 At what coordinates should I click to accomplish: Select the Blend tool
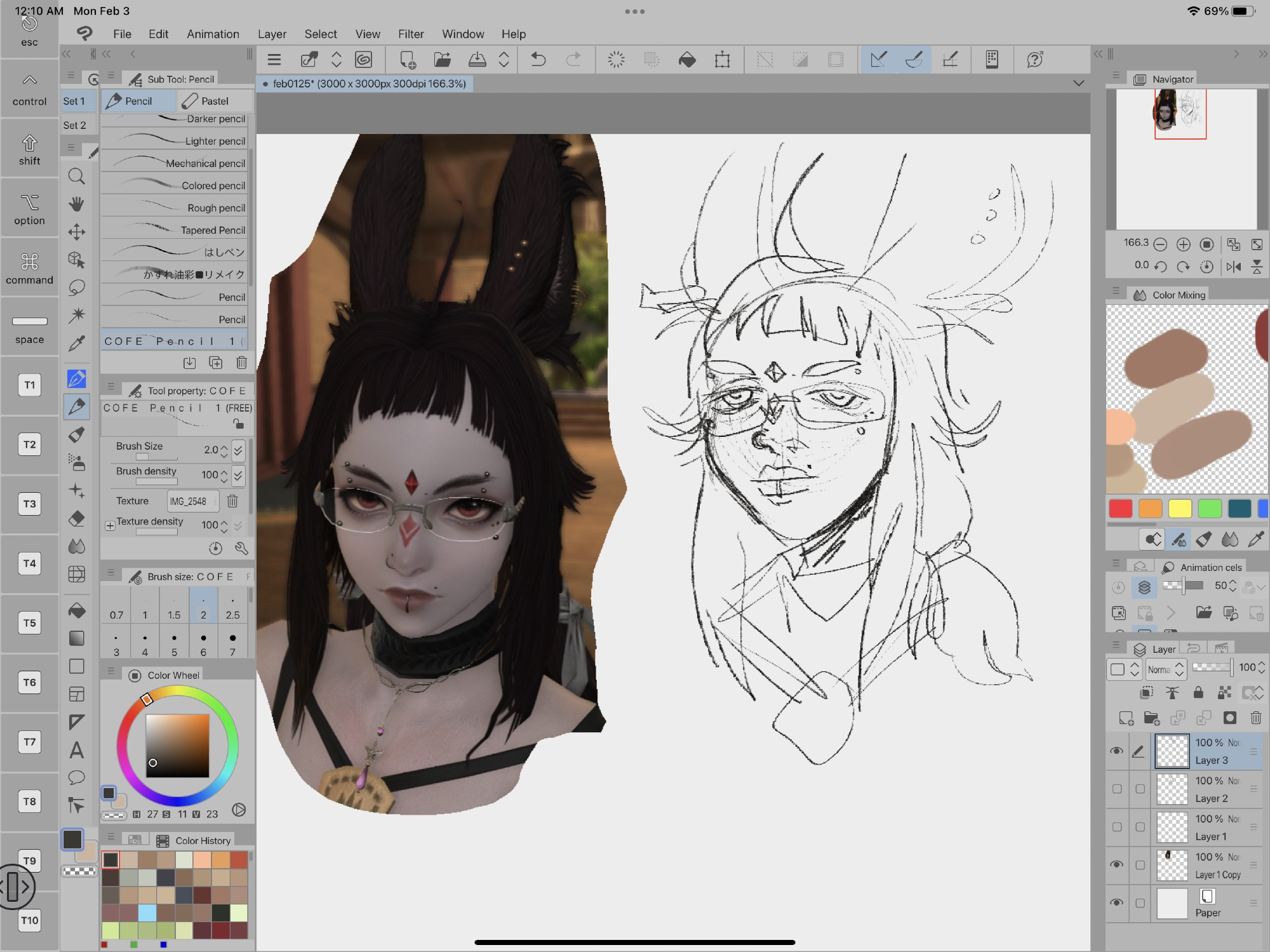pyautogui.click(x=76, y=547)
